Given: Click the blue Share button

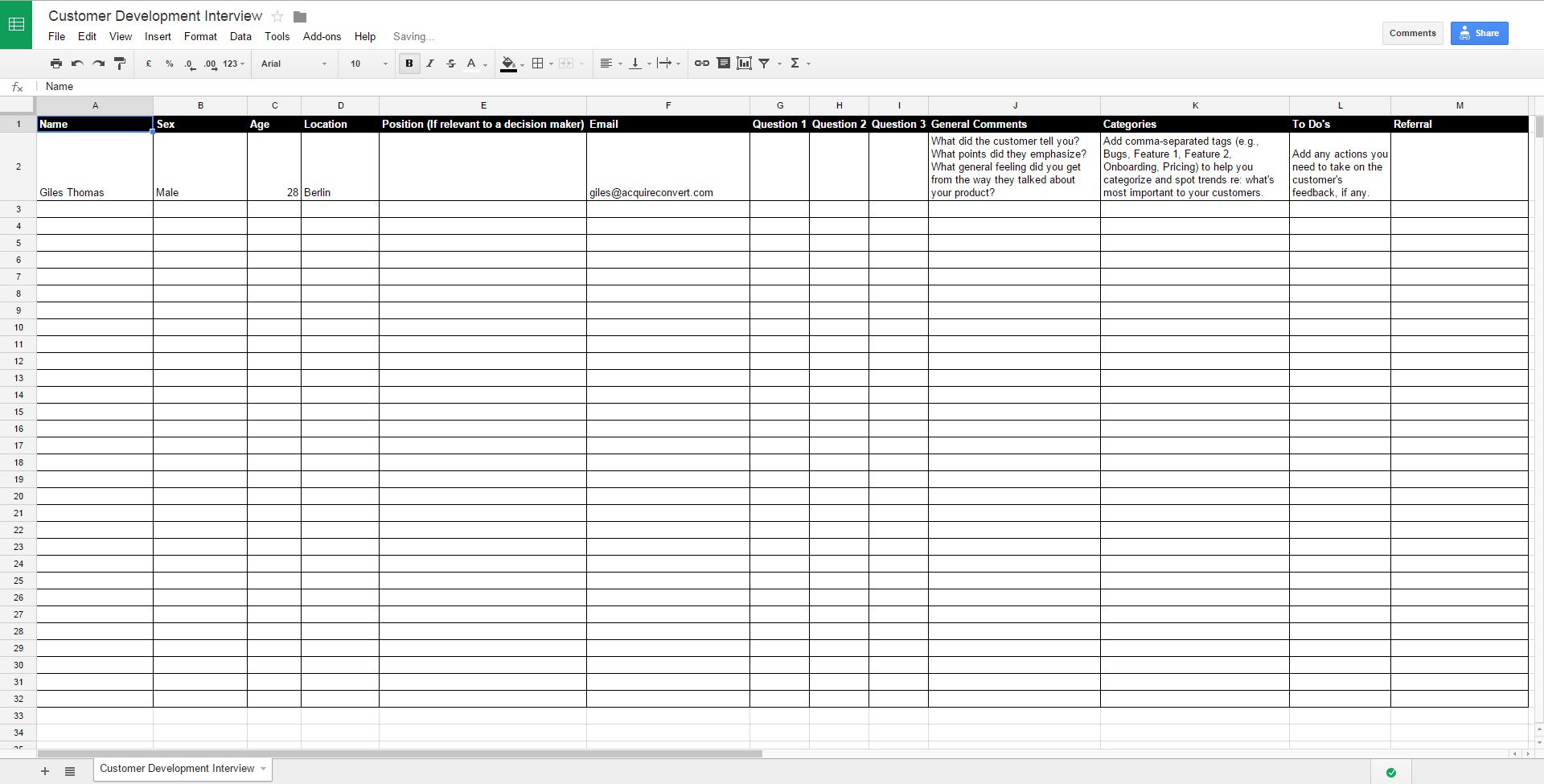Looking at the screenshot, I should coord(1479,33).
